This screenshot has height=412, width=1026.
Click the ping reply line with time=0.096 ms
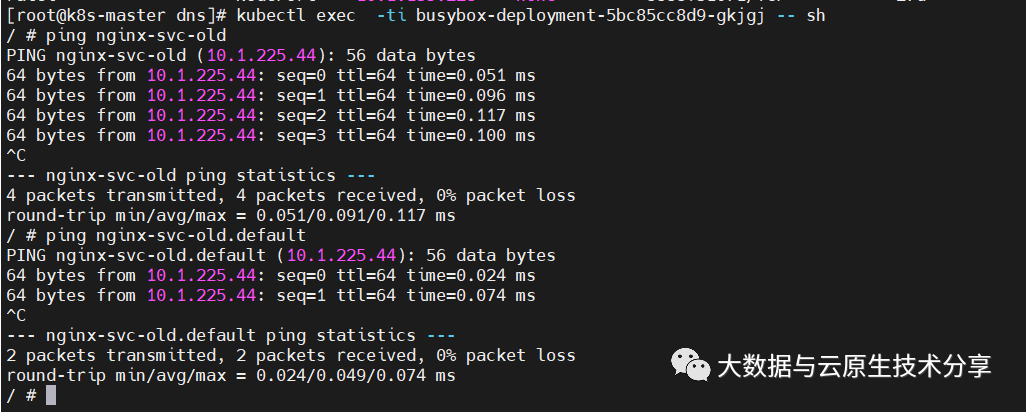(270, 95)
